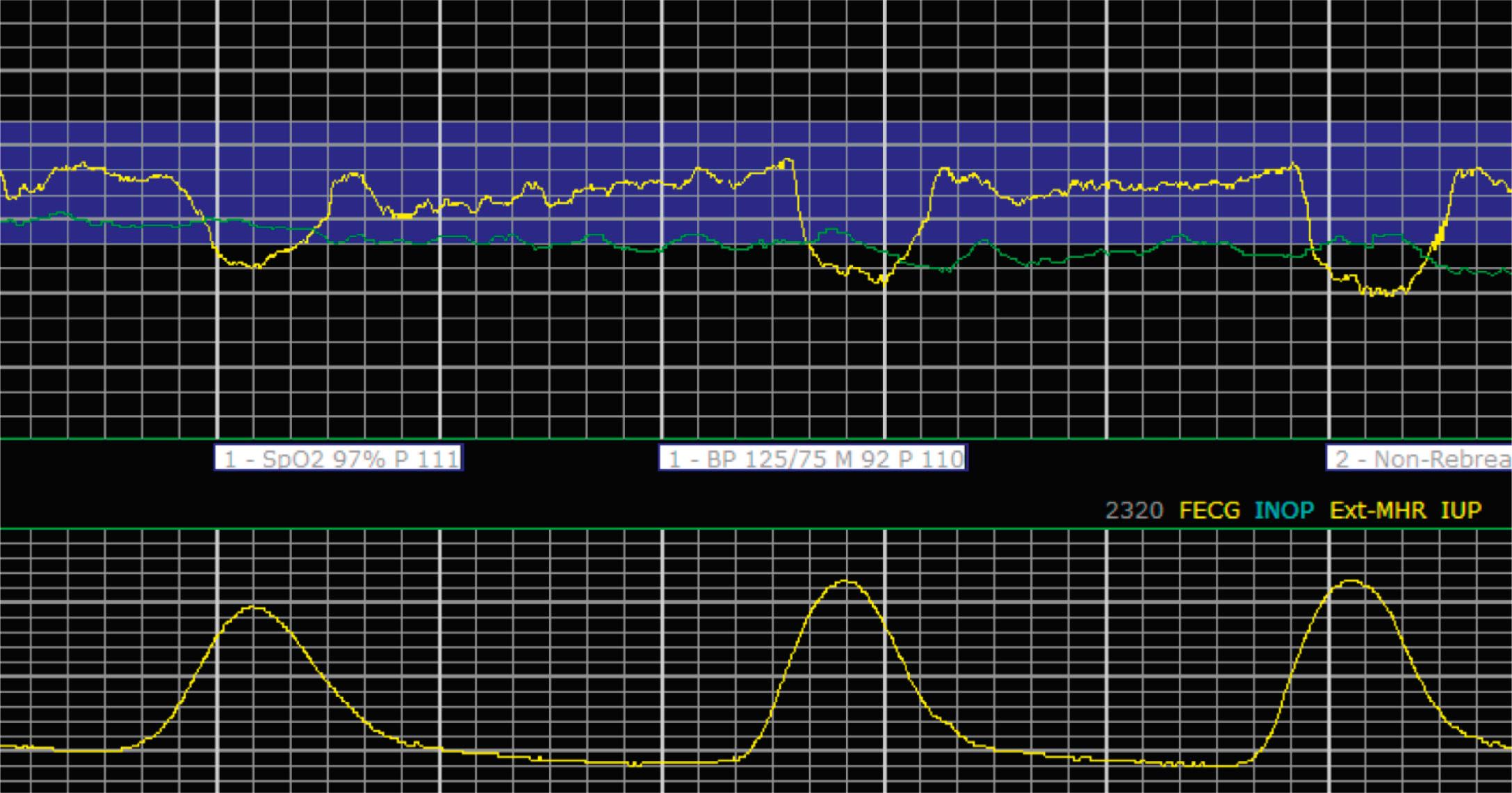This screenshot has height=793, width=1512.
Task: Select the FECG channel label
Action: pyautogui.click(x=1210, y=511)
